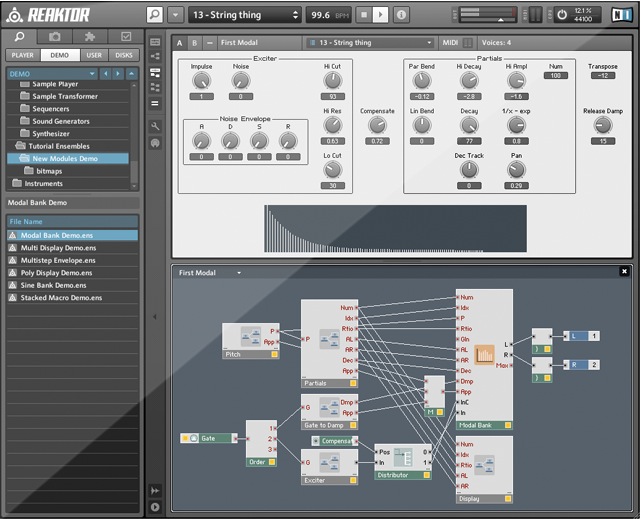
Task: Open the instrument snapshot dropdown '13 - String thing'
Action: coord(370,43)
